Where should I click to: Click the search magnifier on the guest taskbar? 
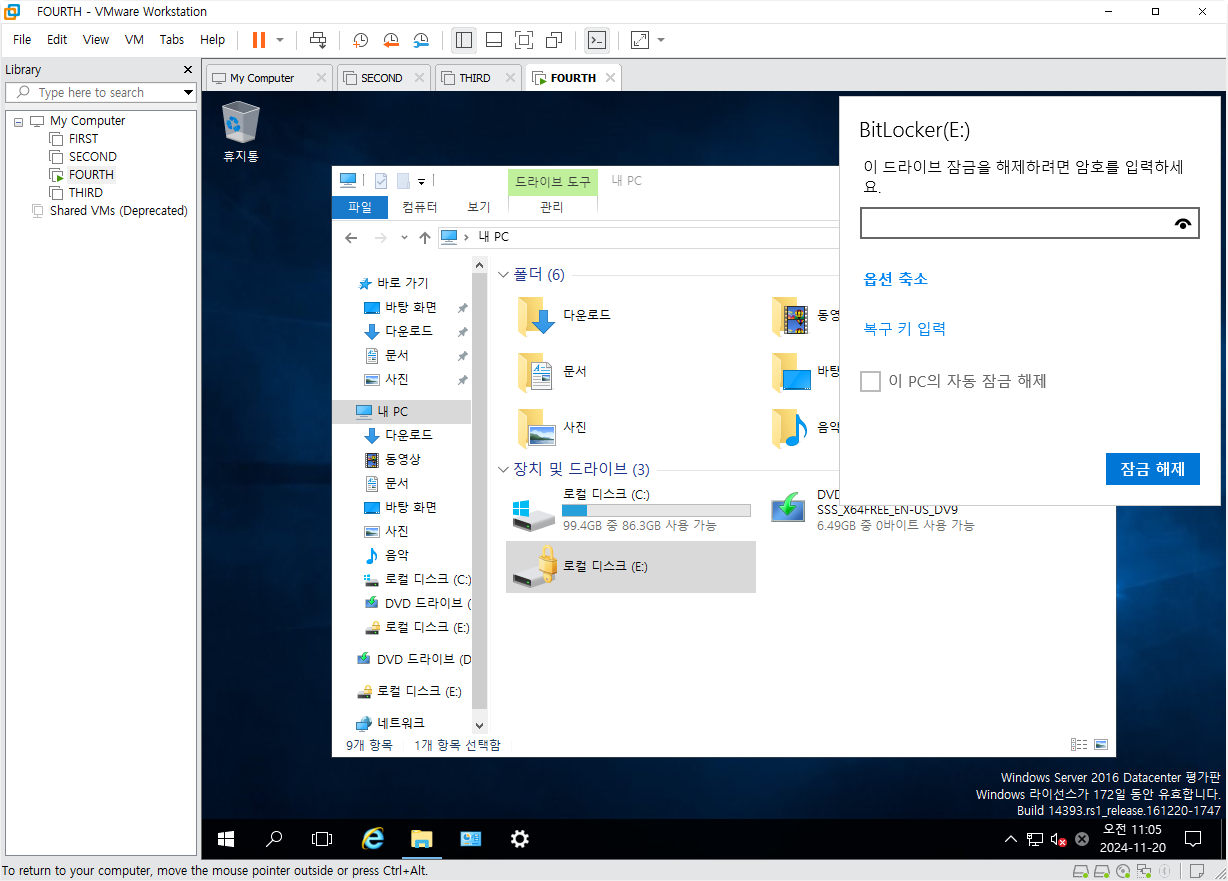274,839
